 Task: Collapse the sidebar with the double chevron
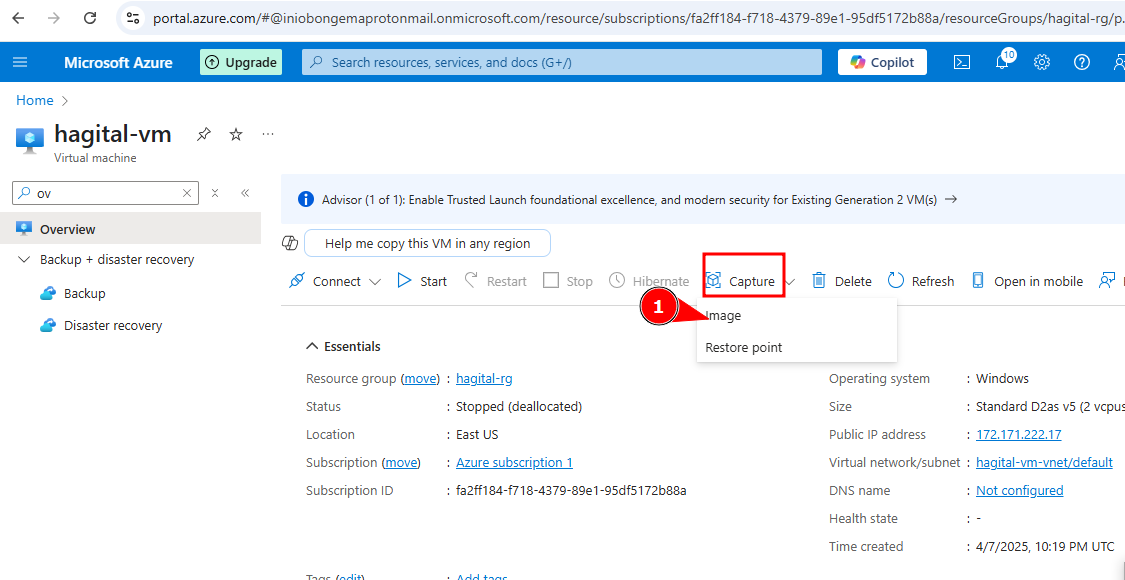pyautogui.click(x=245, y=193)
